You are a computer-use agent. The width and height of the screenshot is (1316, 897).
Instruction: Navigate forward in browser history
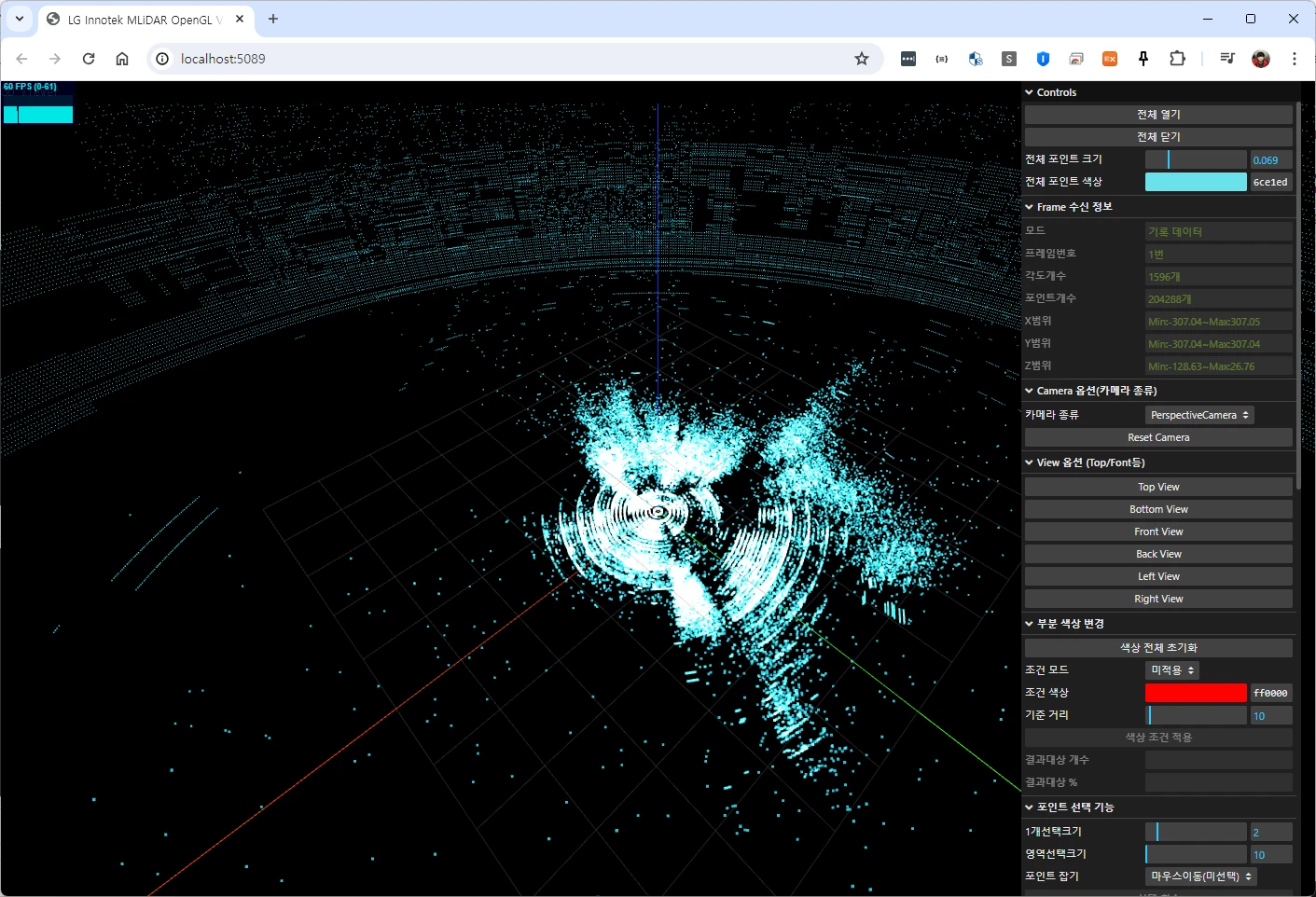point(55,59)
